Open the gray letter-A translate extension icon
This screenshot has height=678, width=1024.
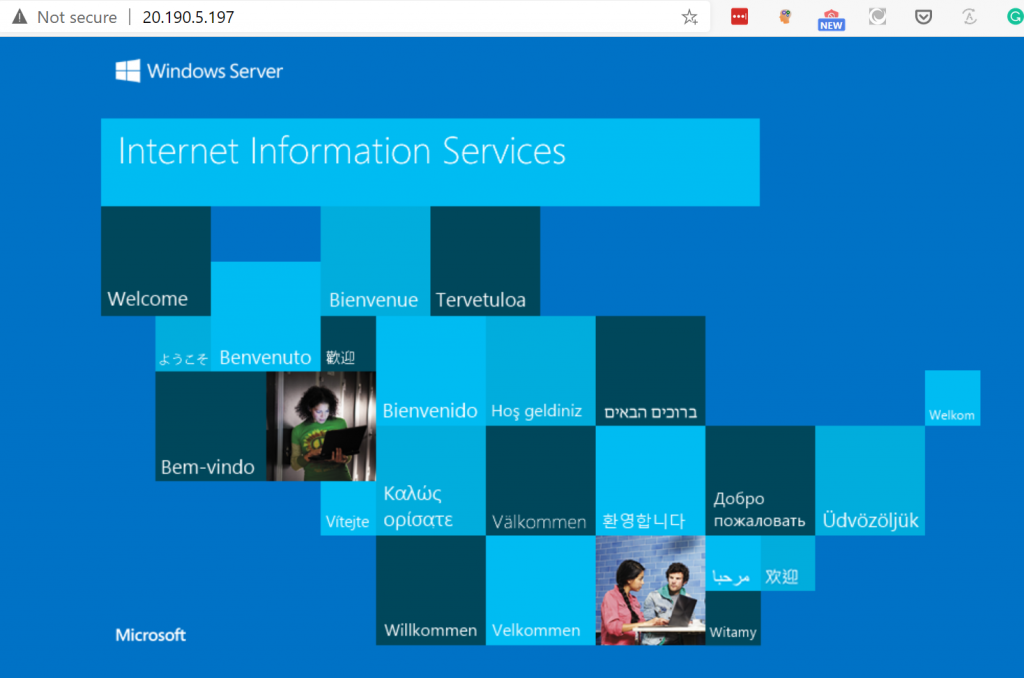point(969,17)
